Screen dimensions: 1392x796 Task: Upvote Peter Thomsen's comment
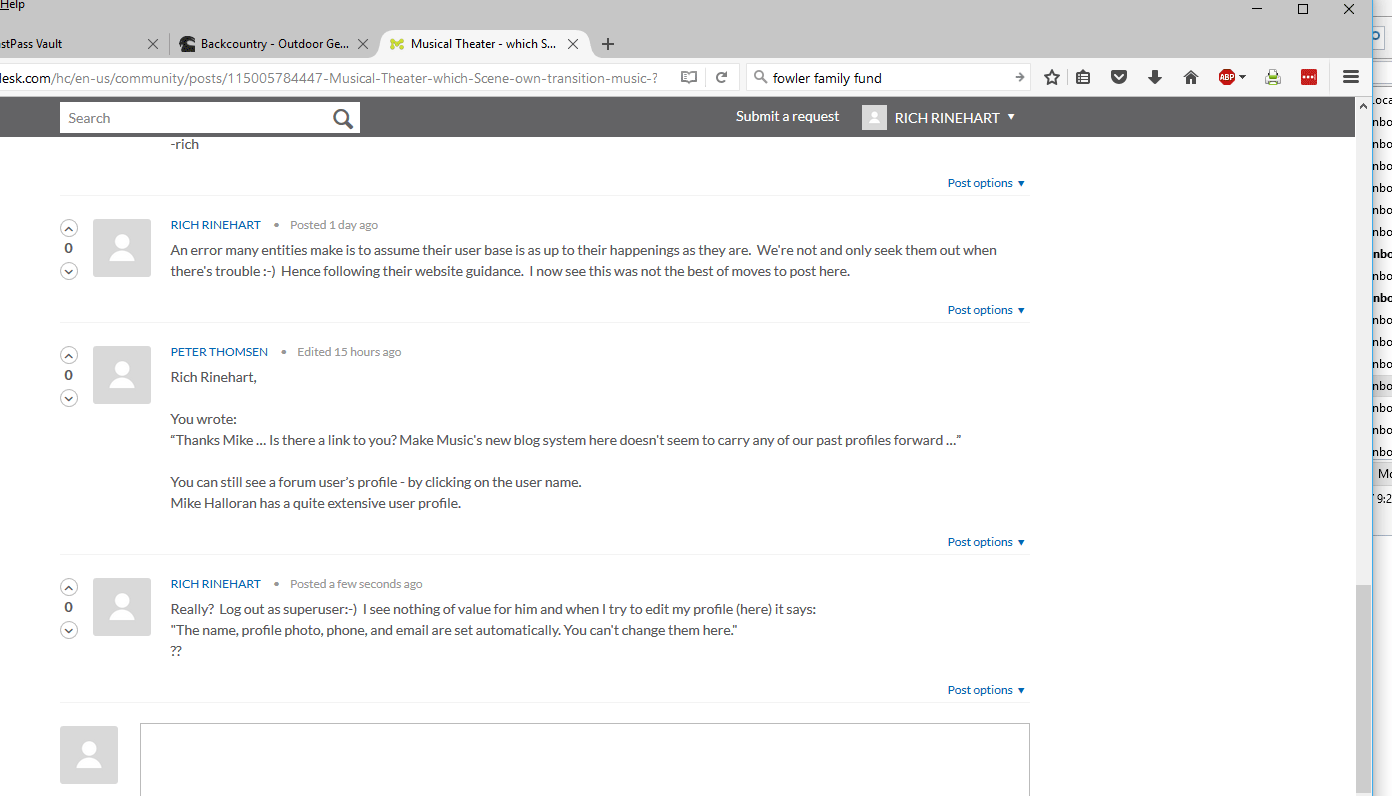tap(69, 355)
